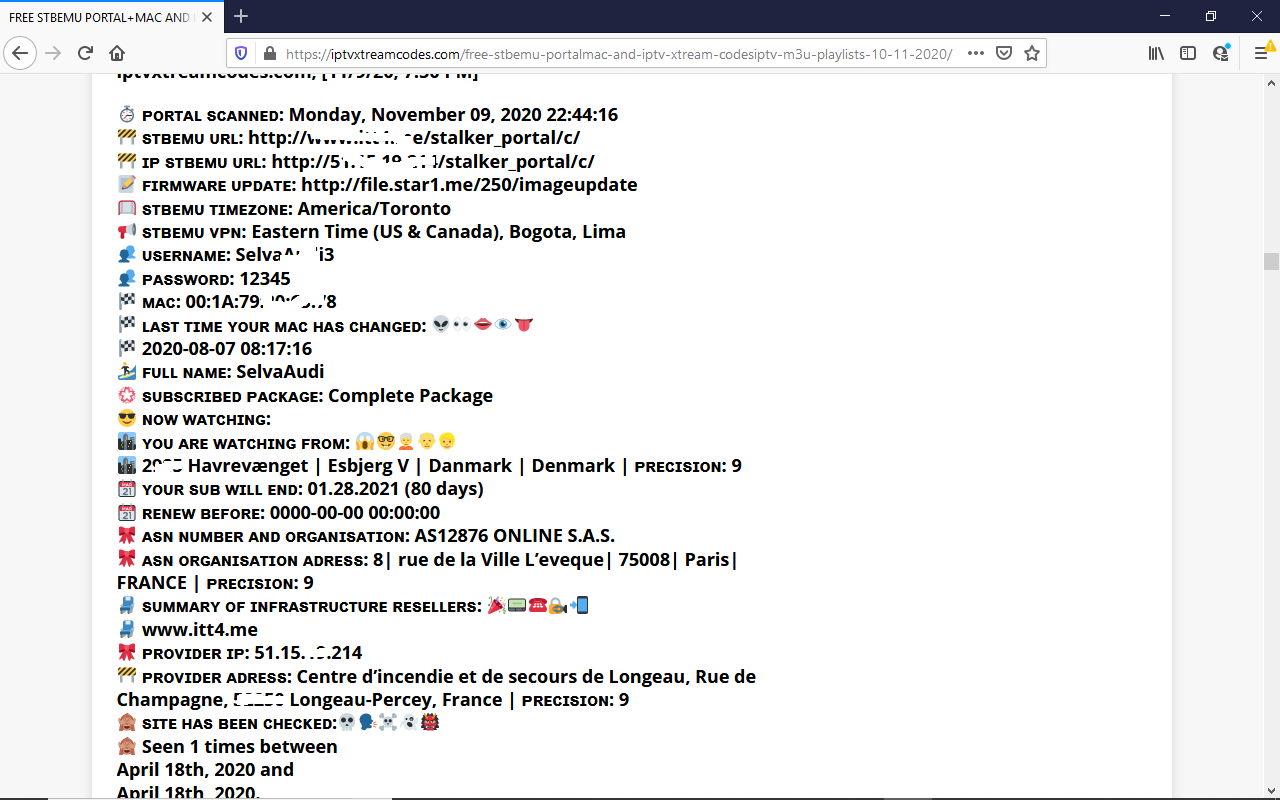Click the text America/Toronto

[374, 209]
